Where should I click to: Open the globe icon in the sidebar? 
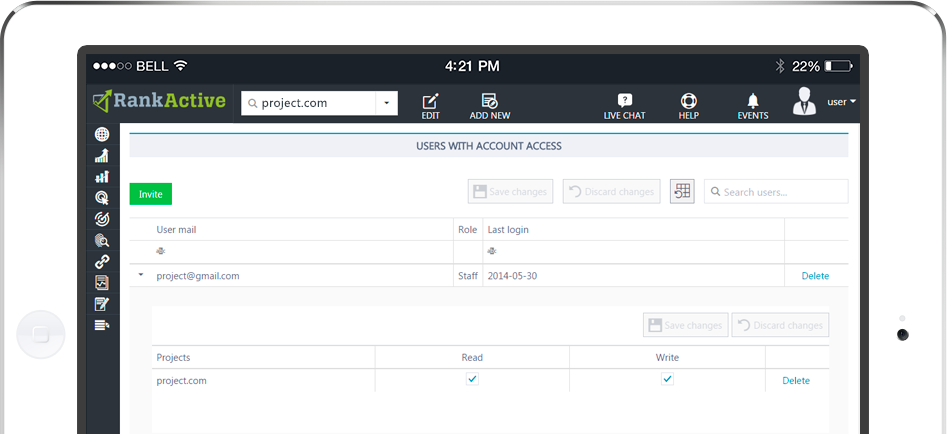click(x=102, y=134)
